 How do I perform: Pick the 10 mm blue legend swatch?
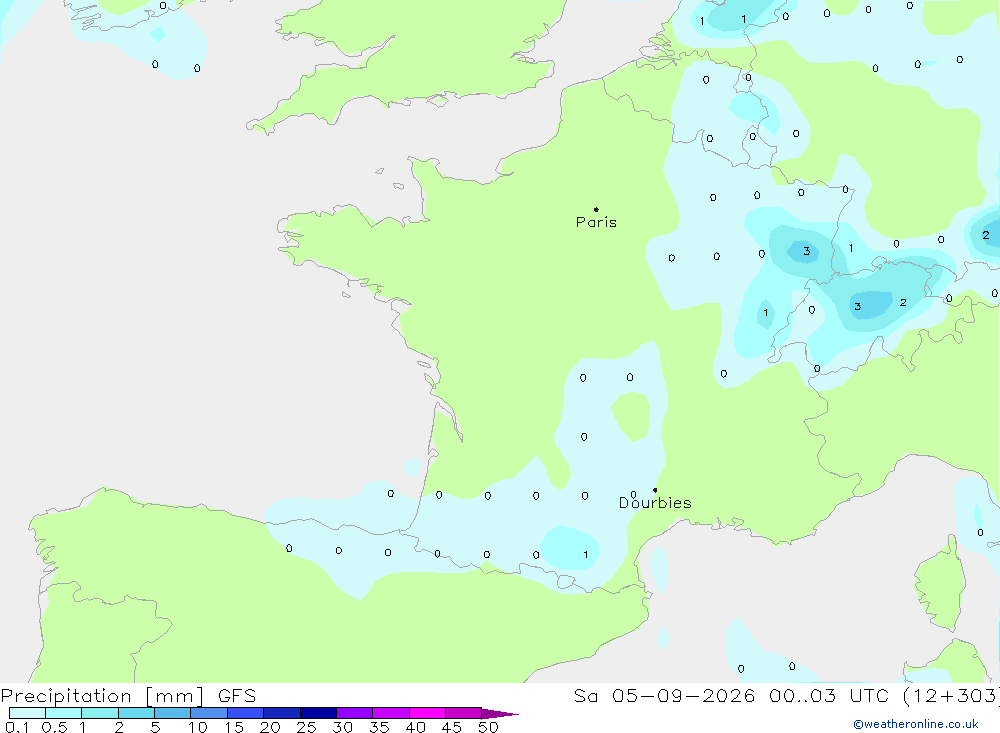pos(209,713)
